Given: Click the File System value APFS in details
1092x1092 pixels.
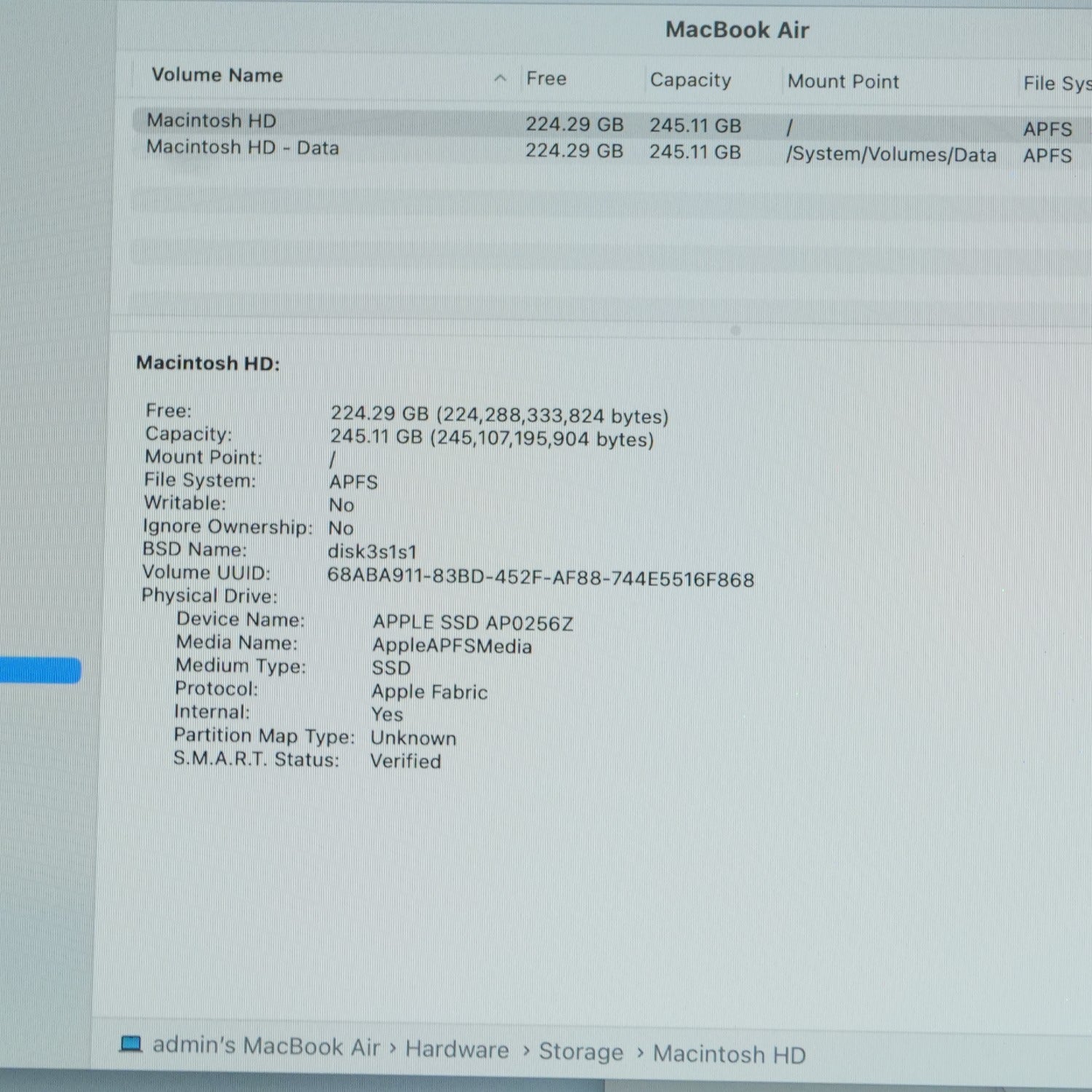Looking at the screenshot, I should pyautogui.click(x=353, y=482).
